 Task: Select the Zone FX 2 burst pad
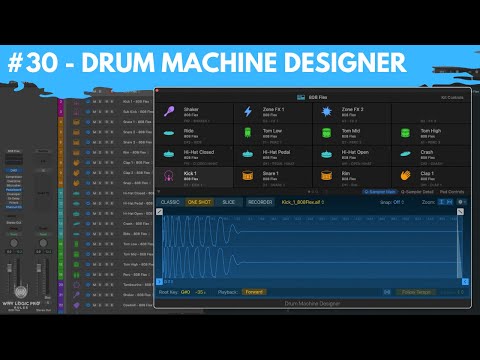(x=352, y=113)
